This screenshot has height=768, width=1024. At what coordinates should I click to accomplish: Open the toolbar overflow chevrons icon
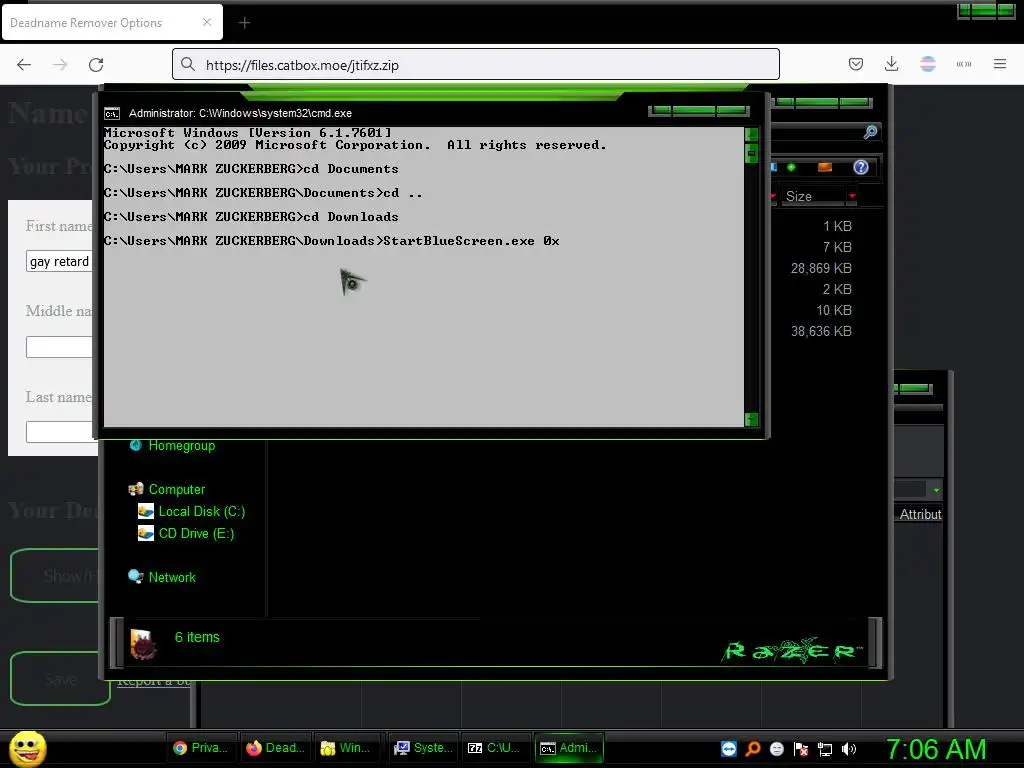(963, 64)
